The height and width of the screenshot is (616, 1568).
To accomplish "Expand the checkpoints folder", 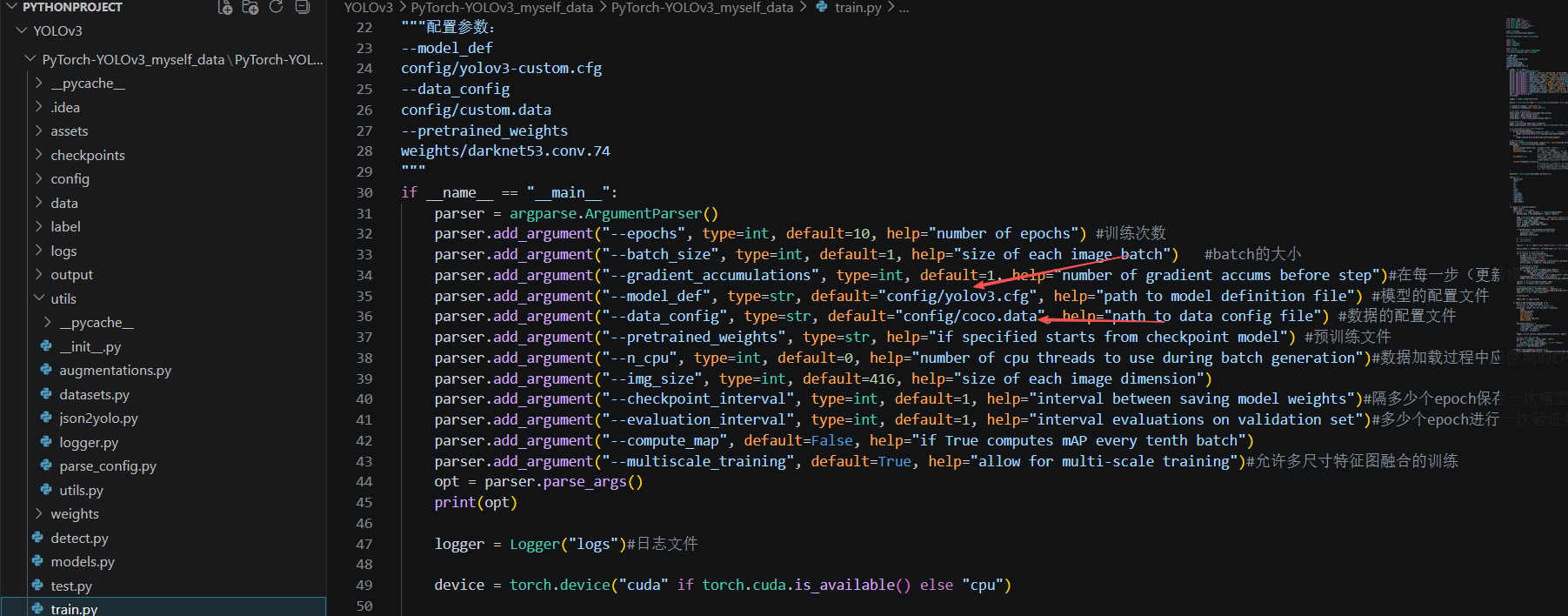I will pyautogui.click(x=38, y=155).
